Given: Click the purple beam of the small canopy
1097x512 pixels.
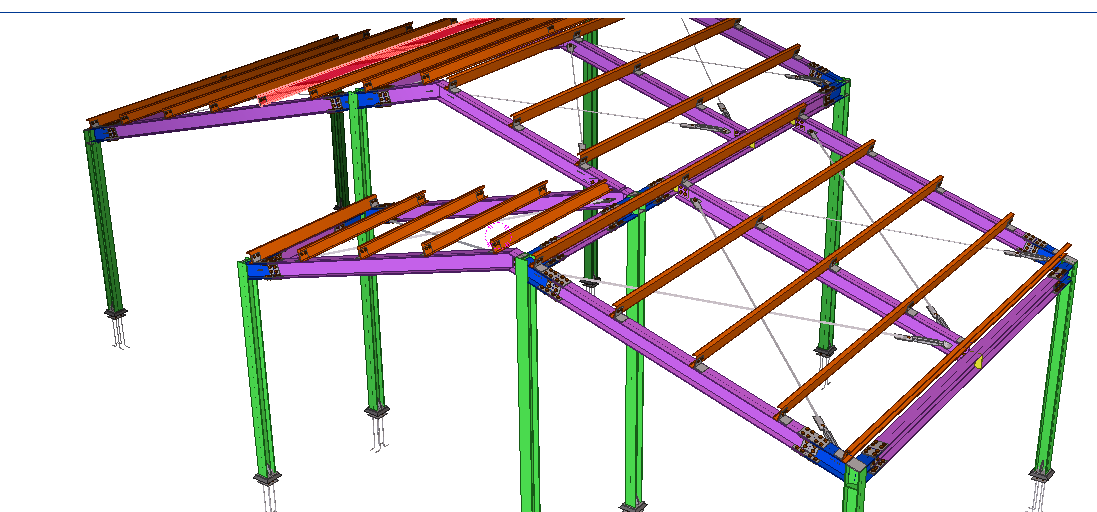Looking at the screenshot, I should click(390, 264).
